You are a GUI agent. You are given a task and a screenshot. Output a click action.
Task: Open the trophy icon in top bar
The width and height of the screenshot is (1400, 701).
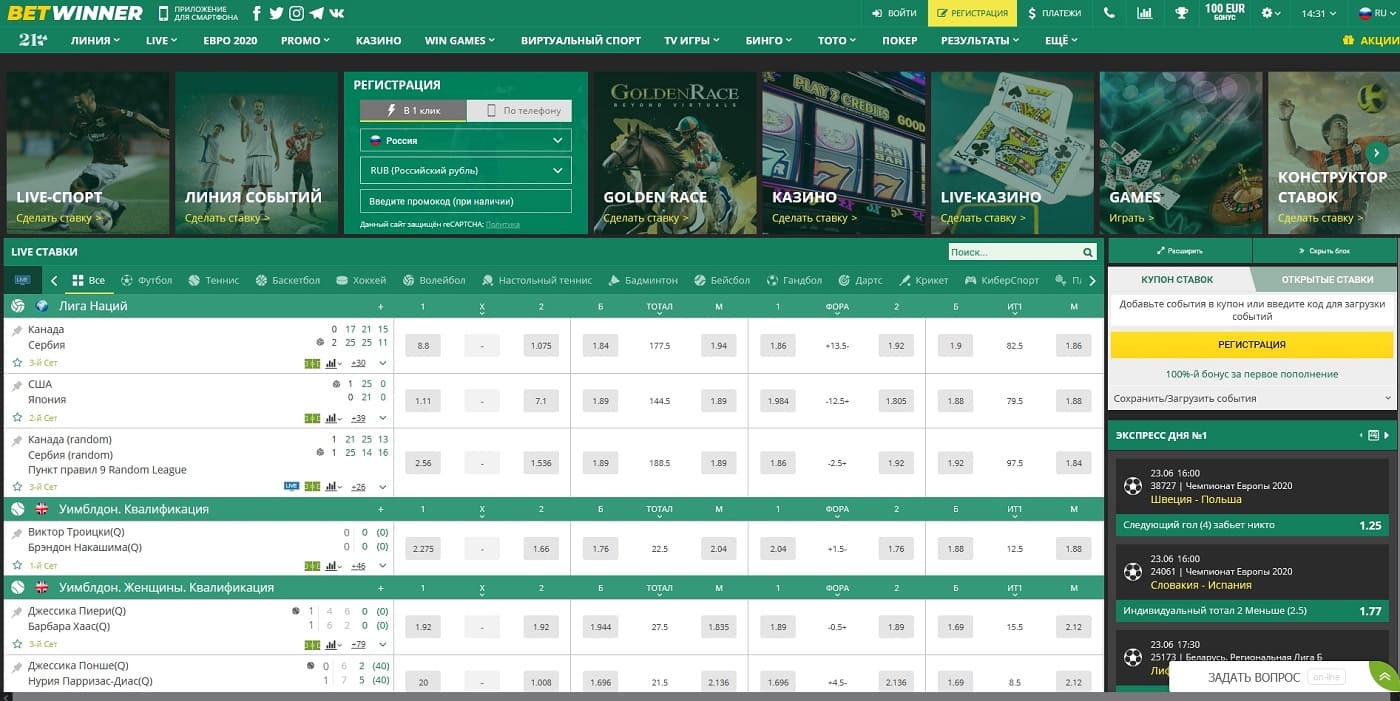(x=1181, y=13)
